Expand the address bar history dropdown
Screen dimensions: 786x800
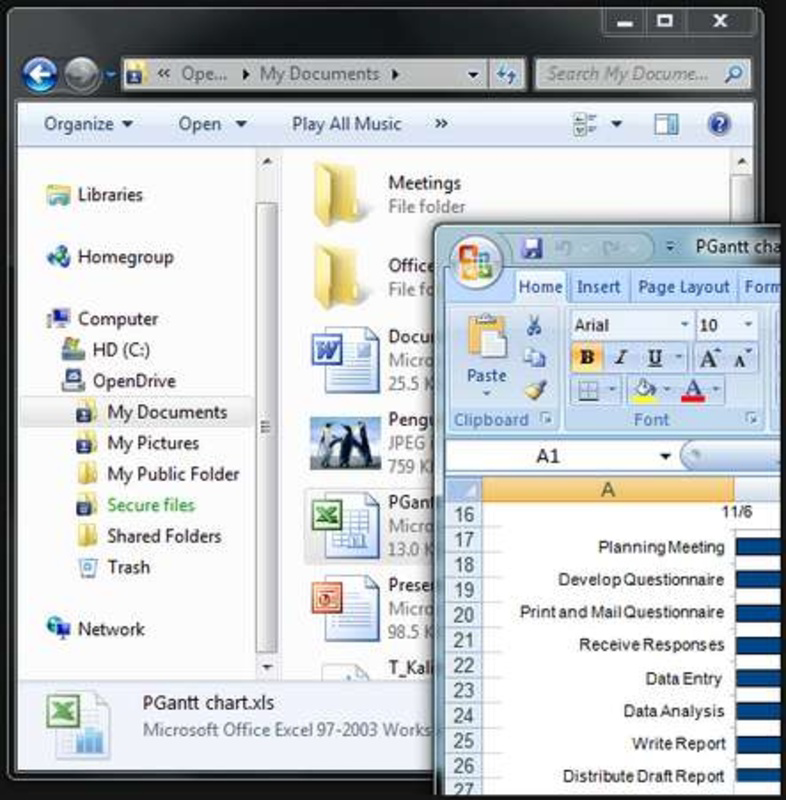pos(473,75)
